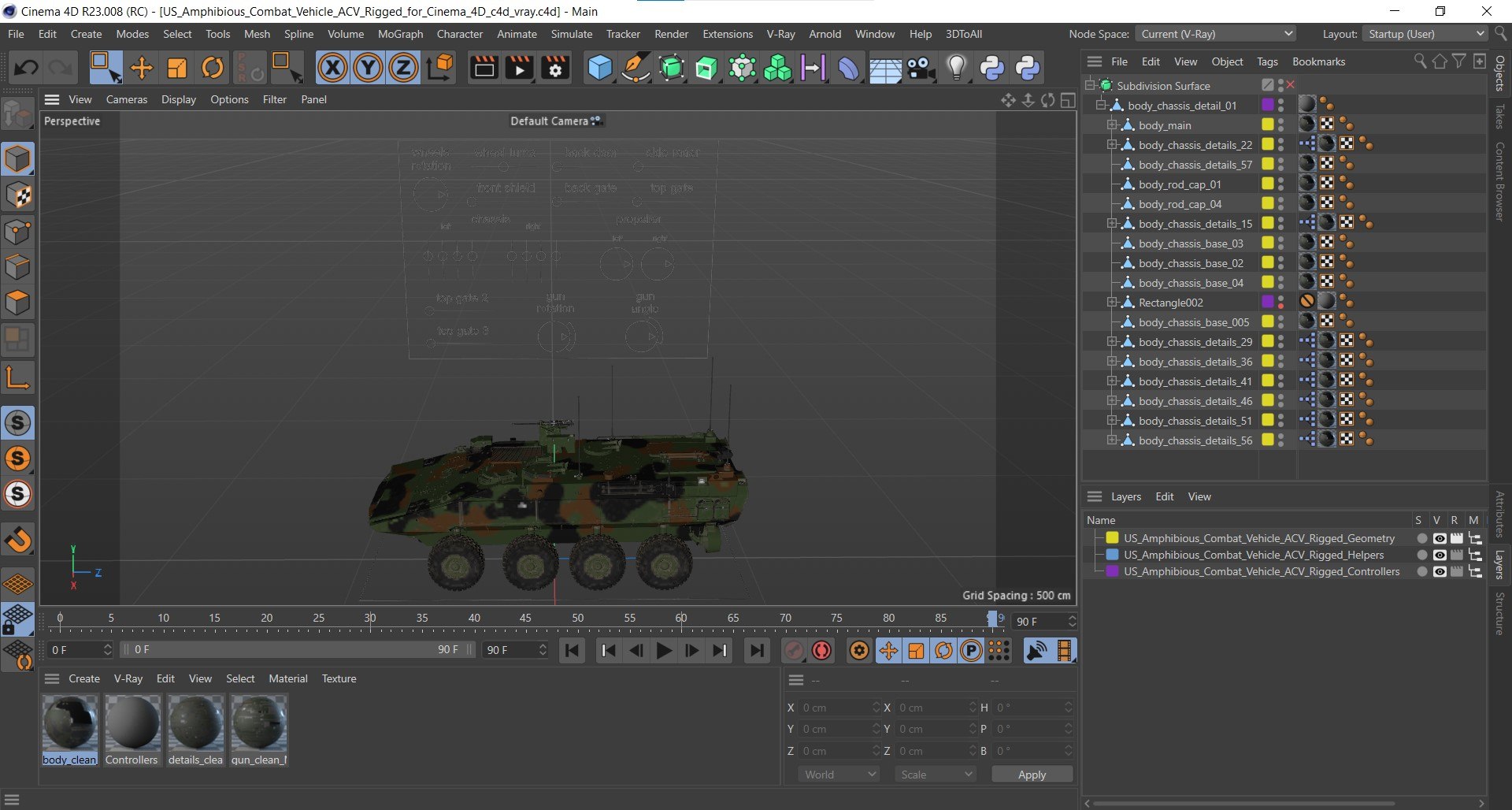Open the Spline Pen tool
Screen dimensions: 1512x810
pyautogui.click(x=635, y=68)
